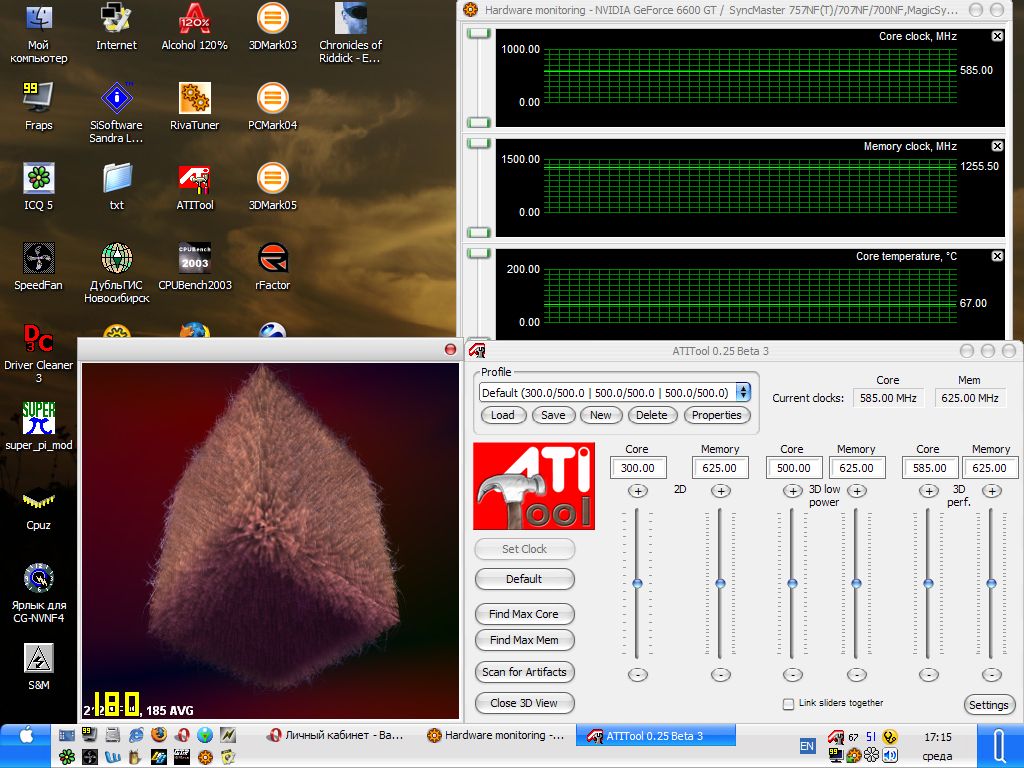Select the txt folder on desktop

[116, 187]
